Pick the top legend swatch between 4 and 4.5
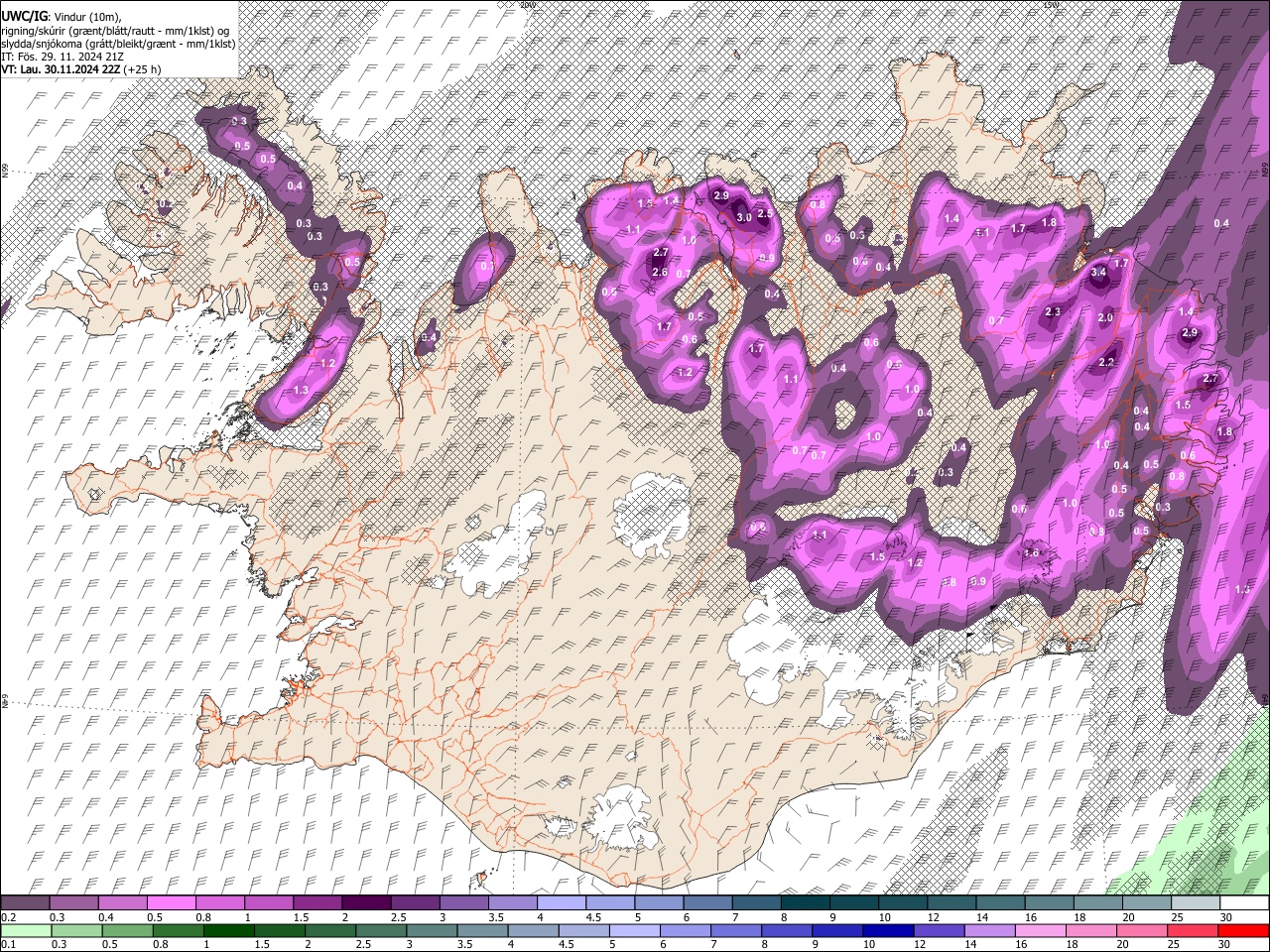This screenshot has height=952, width=1270. (562, 903)
